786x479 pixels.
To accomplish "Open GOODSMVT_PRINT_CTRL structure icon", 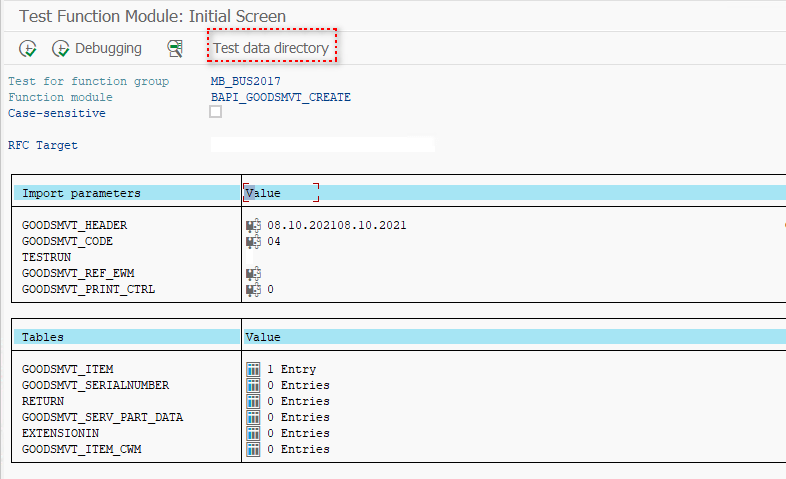I will 253,289.
